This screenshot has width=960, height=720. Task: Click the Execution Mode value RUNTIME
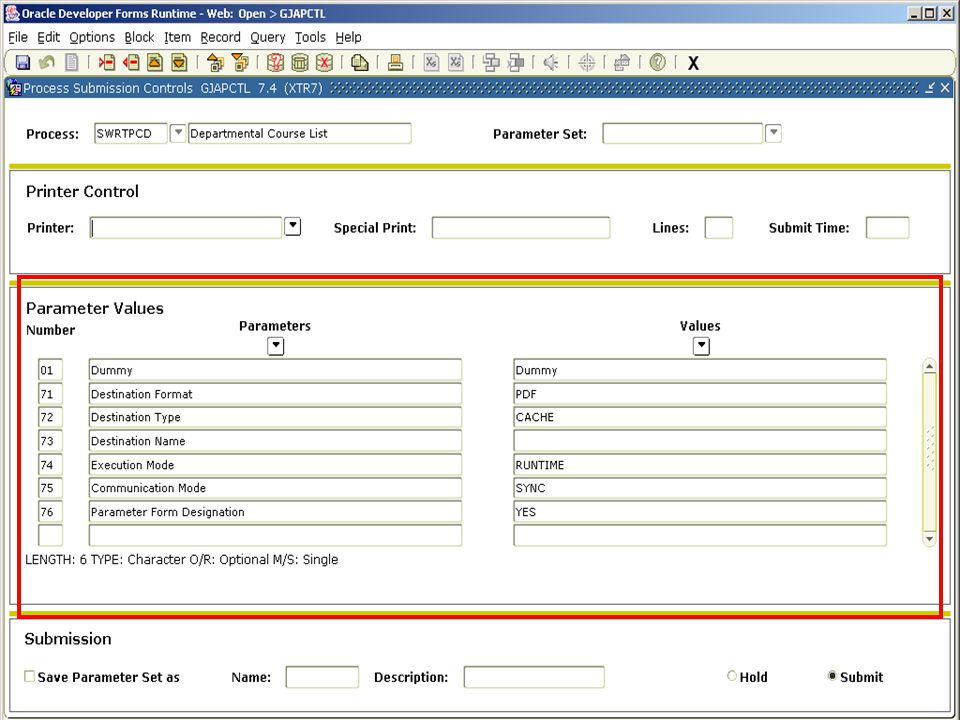pyautogui.click(x=700, y=465)
